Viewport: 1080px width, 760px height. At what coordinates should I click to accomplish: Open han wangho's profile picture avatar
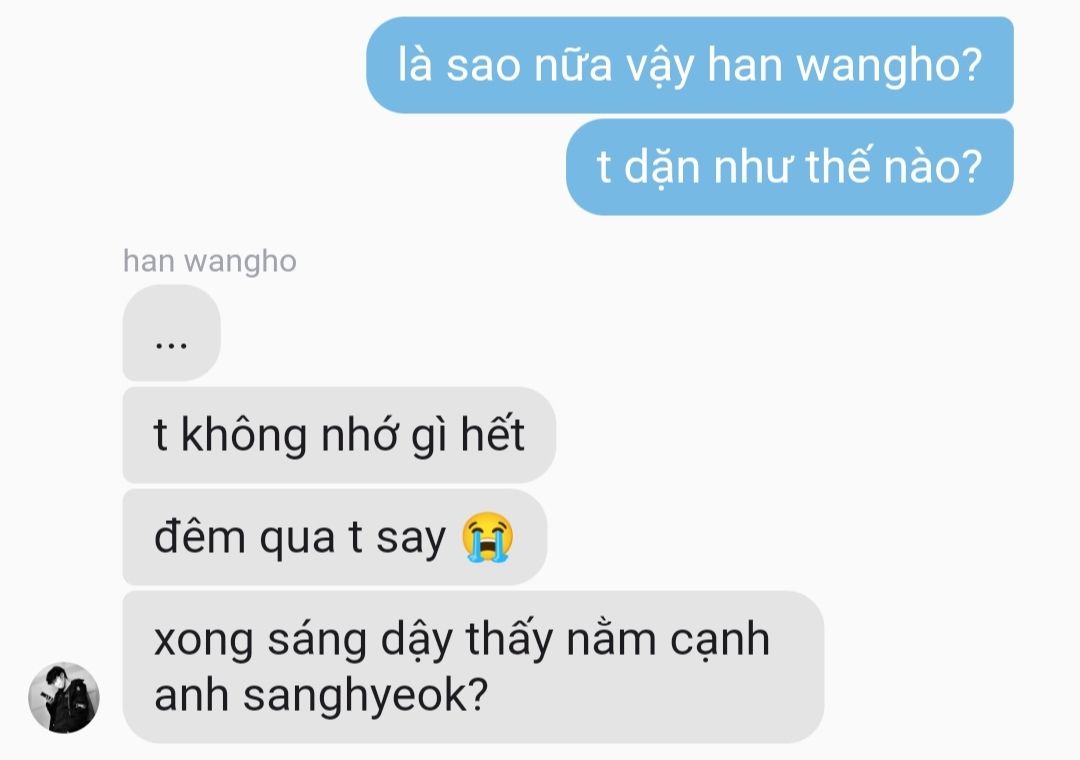[64, 697]
